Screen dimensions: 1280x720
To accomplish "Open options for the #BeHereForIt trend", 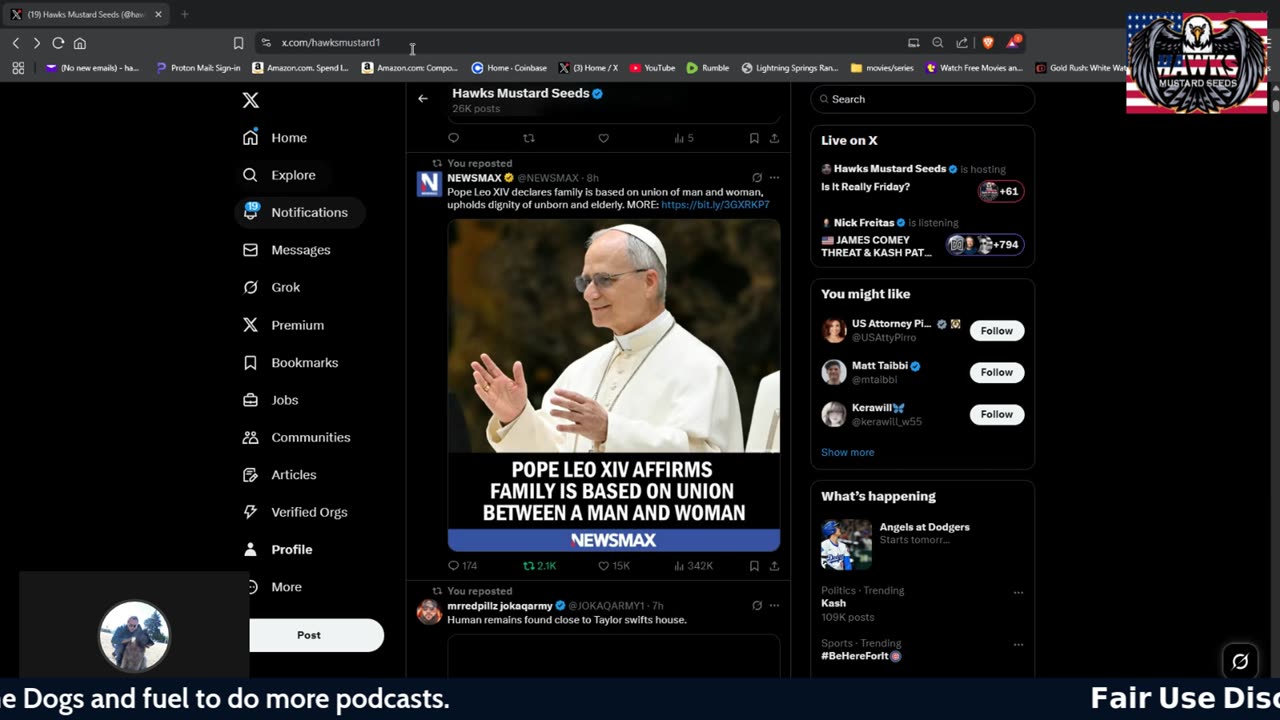I will point(1018,646).
